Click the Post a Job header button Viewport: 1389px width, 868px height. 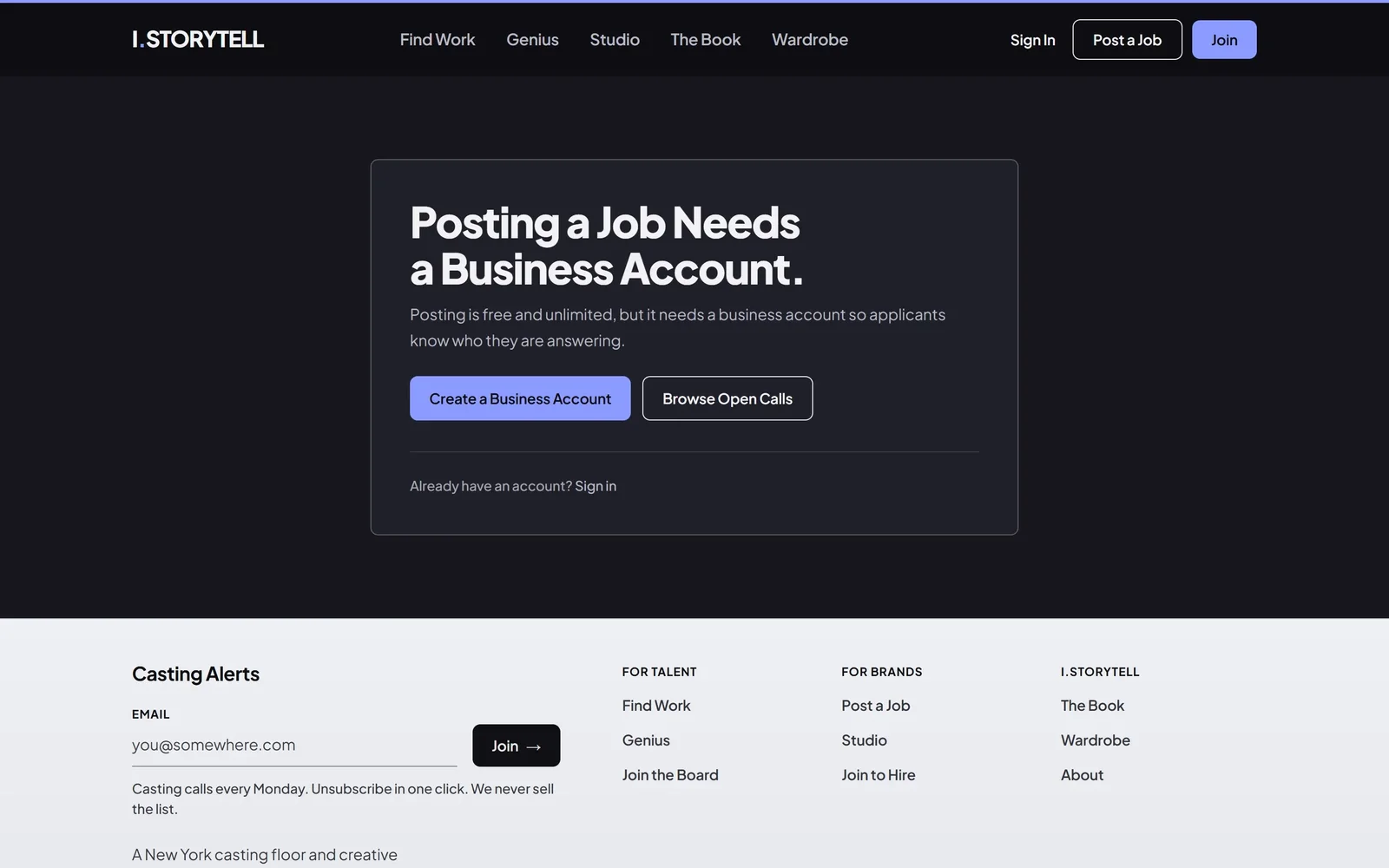(x=1127, y=40)
